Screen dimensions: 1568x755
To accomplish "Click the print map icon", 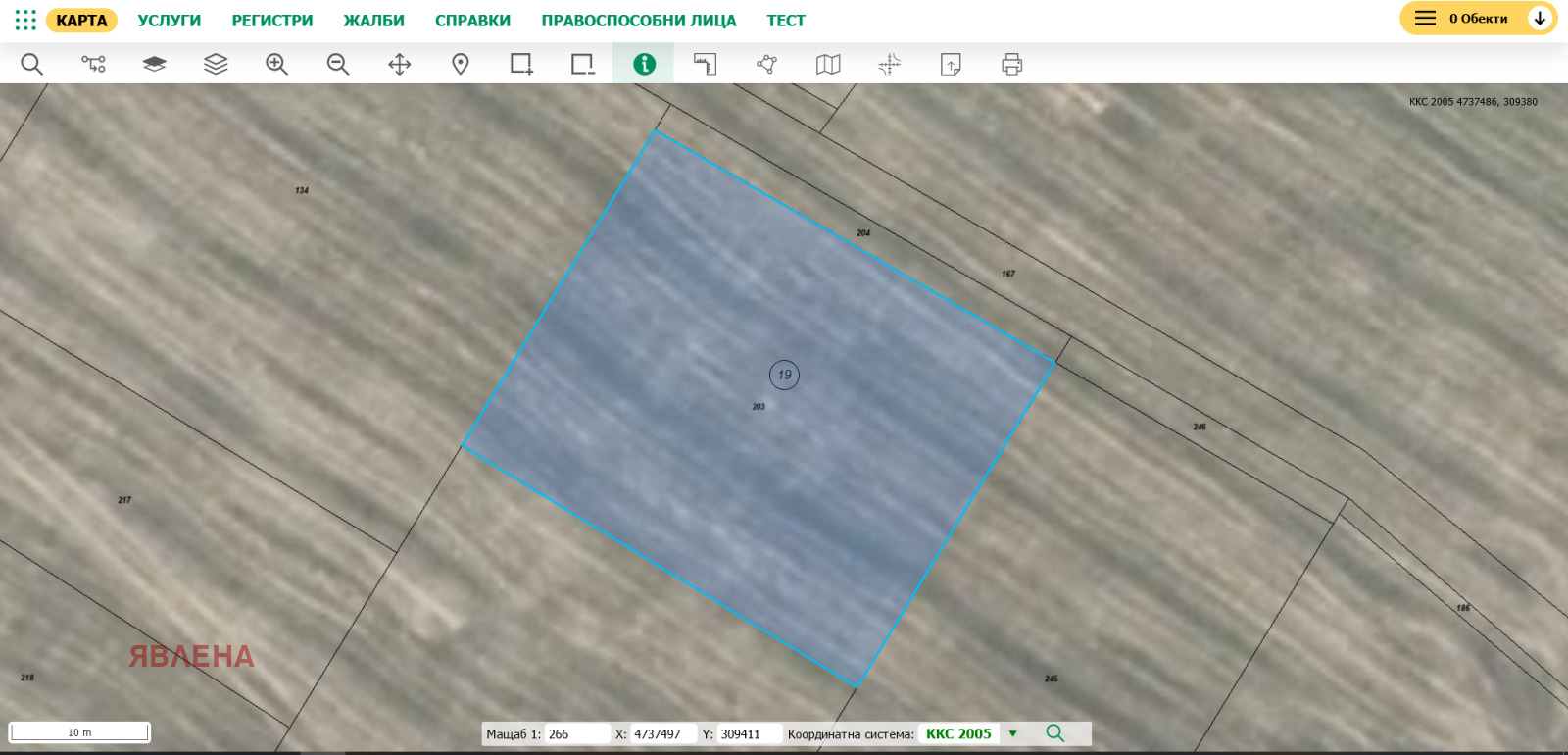I will 1012,65.
